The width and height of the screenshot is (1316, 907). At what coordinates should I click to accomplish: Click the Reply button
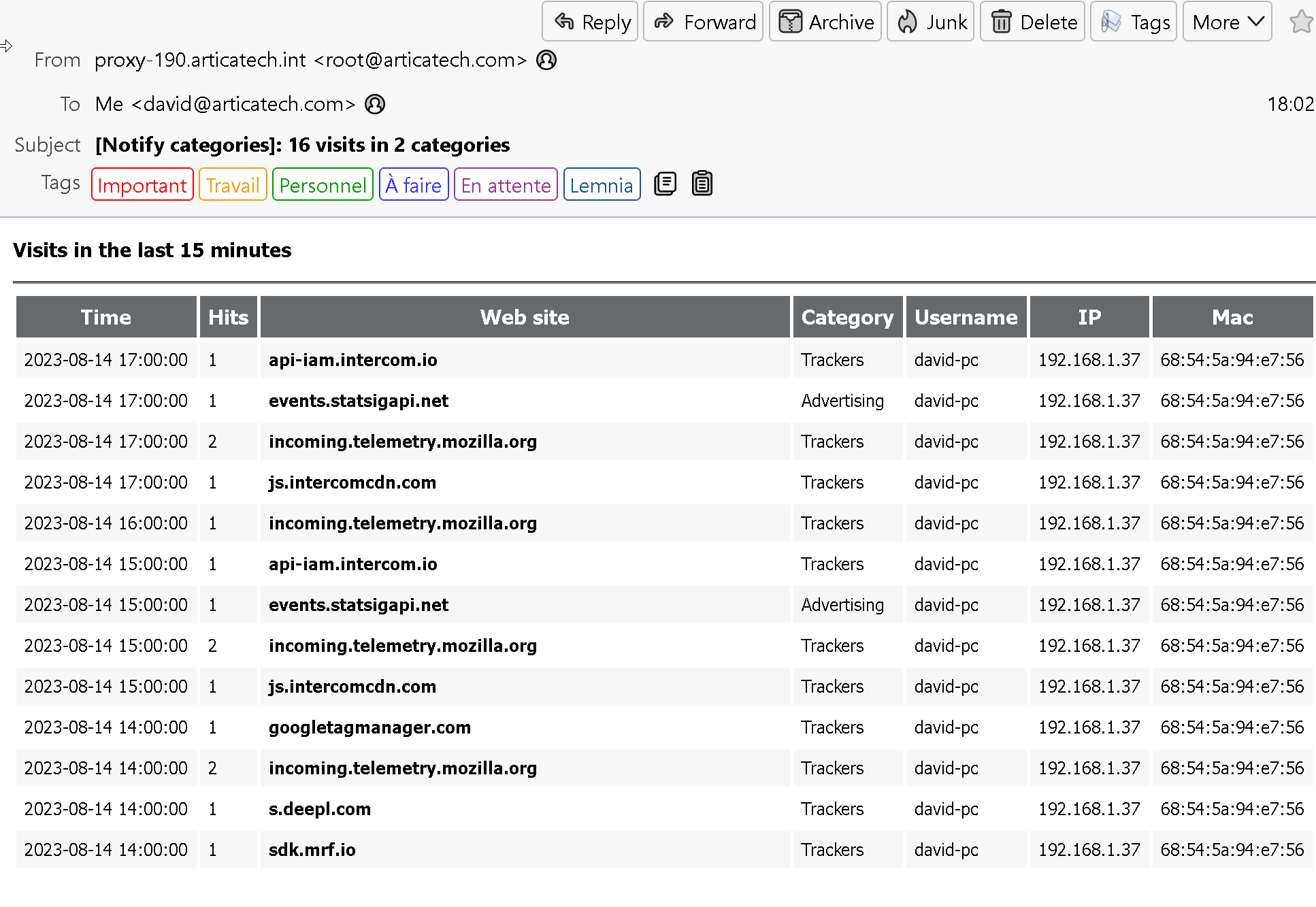(x=590, y=22)
